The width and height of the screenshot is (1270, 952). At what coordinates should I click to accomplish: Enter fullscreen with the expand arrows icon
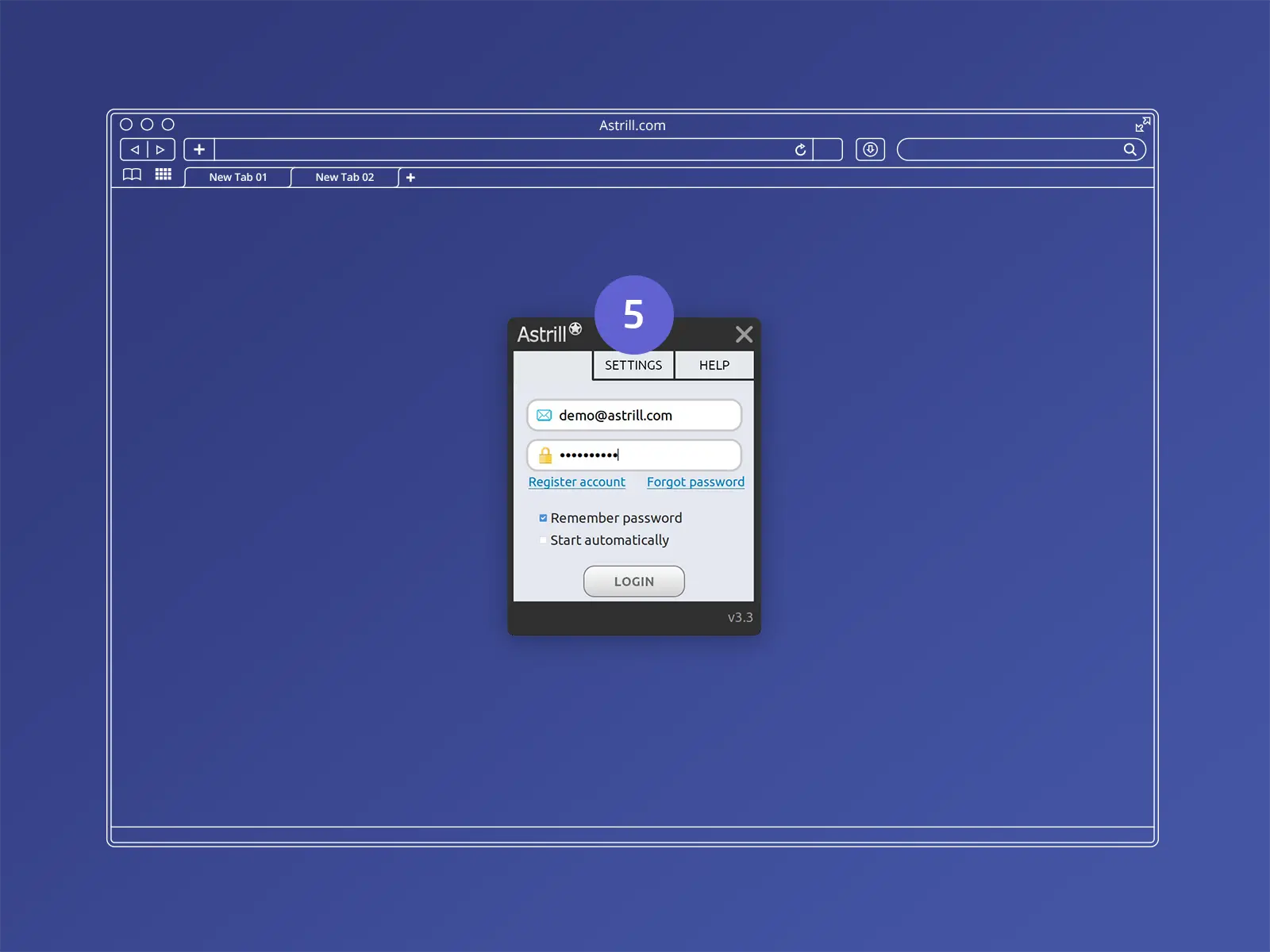[x=1142, y=125]
